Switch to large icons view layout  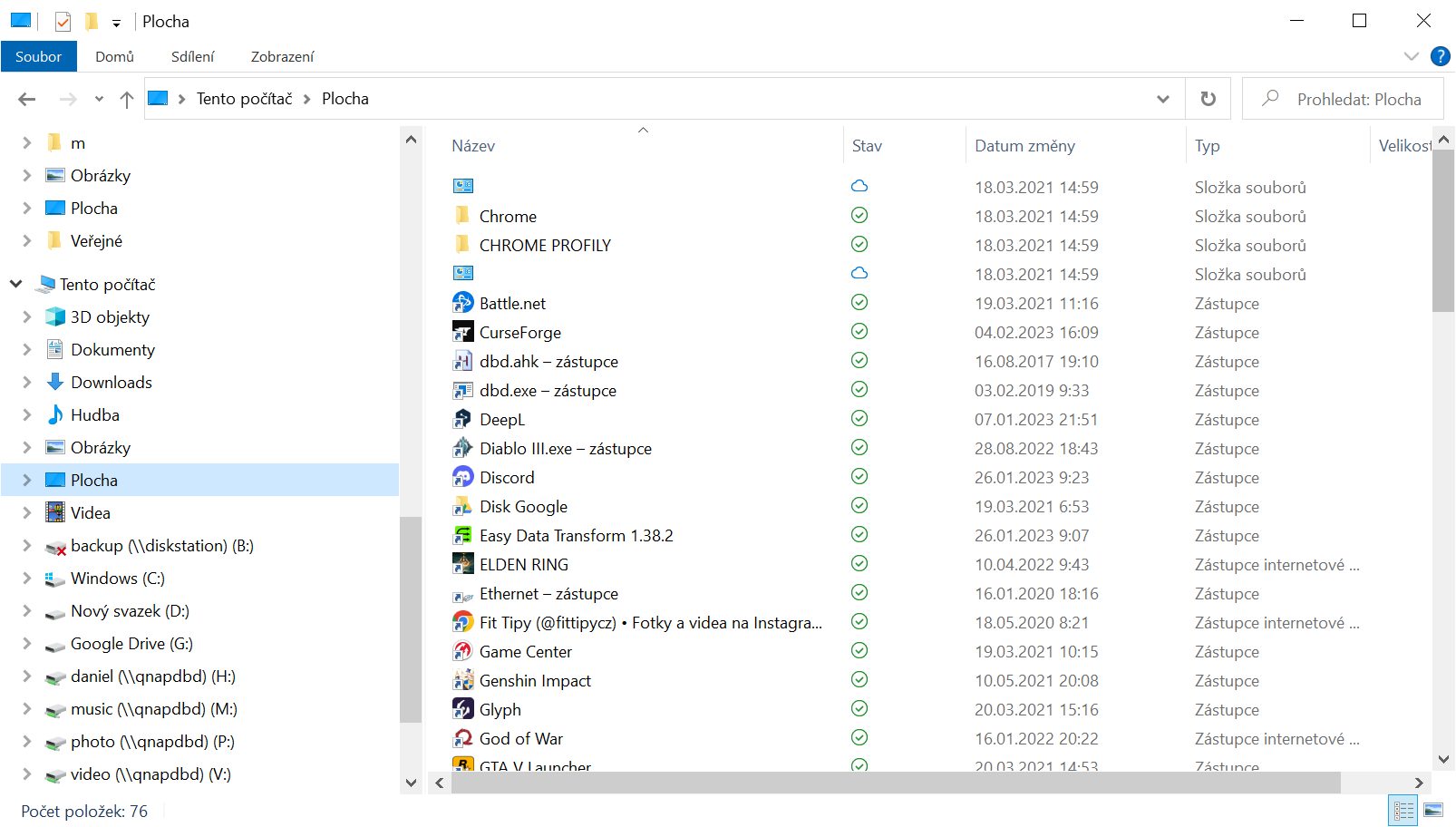1433,810
